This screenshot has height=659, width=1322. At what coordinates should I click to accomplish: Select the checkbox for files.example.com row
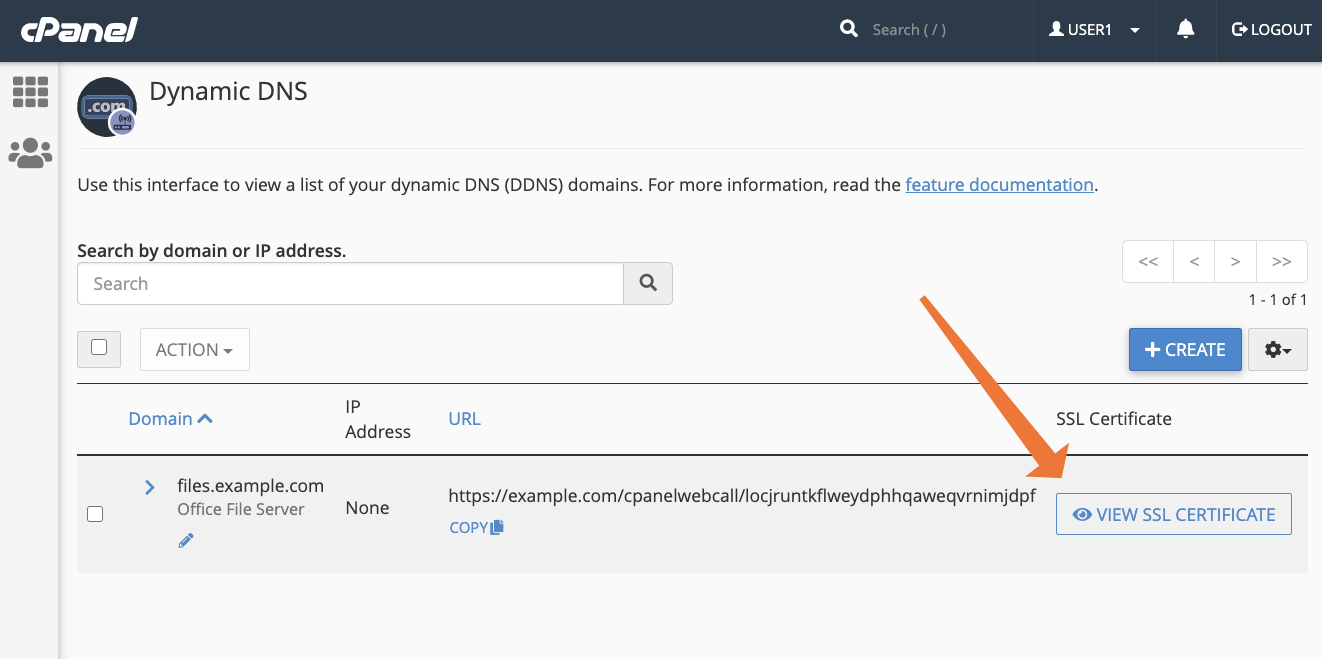tap(95, 513)
